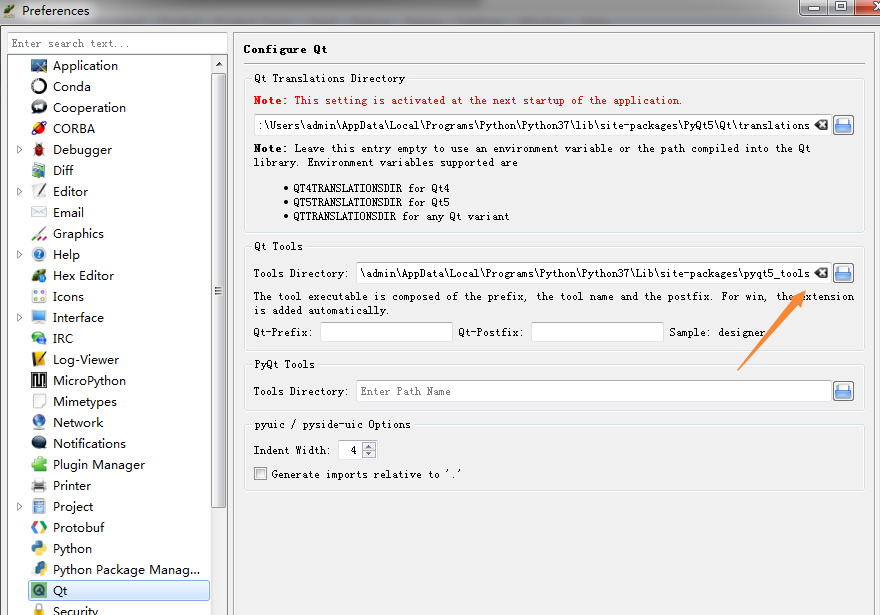The image size is (880, 615).
Task: Increase the Indent Width value
Action: (370, 446)
